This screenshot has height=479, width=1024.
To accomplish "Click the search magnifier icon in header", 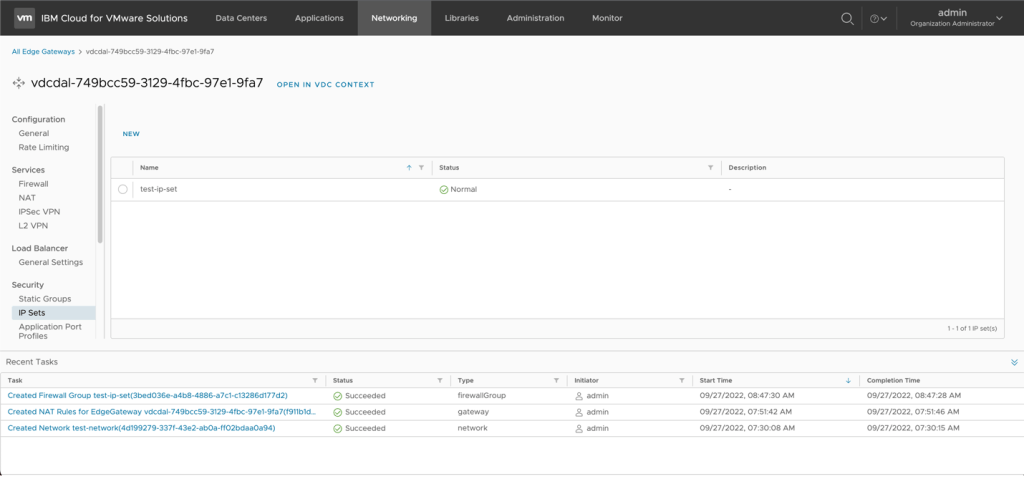I will [x=847, y=18].
